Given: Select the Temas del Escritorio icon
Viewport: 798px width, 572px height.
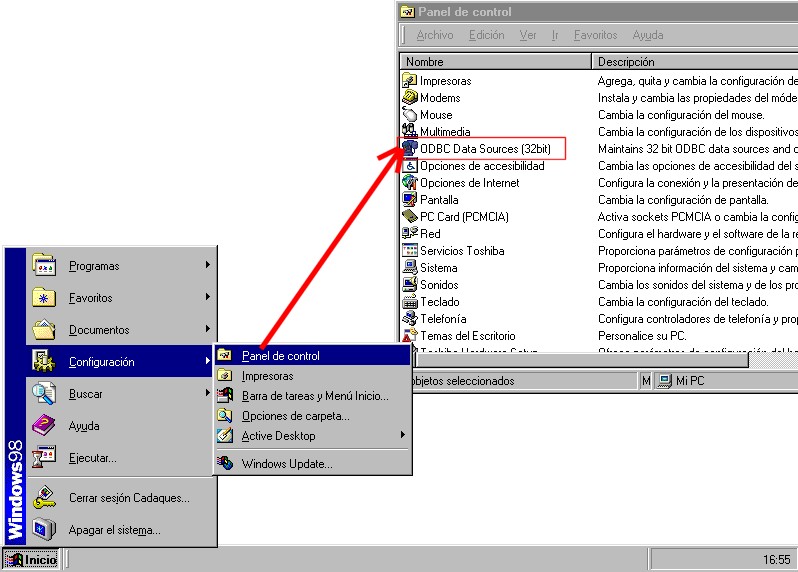Looking at the screenshot, I should pos(409,335).
